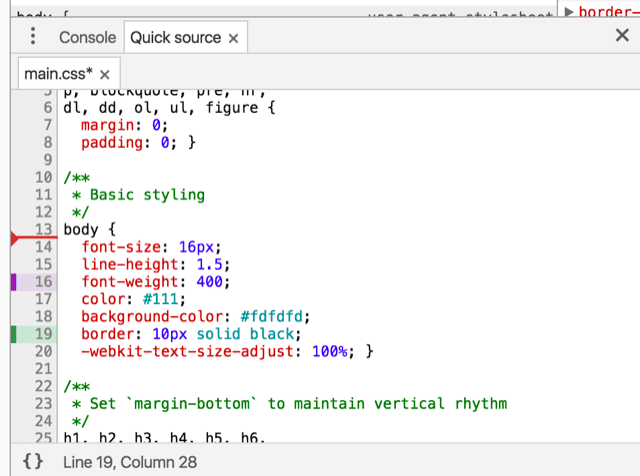Click the purple change marker on line 16

pyautogui.click(x=14, y=282)
